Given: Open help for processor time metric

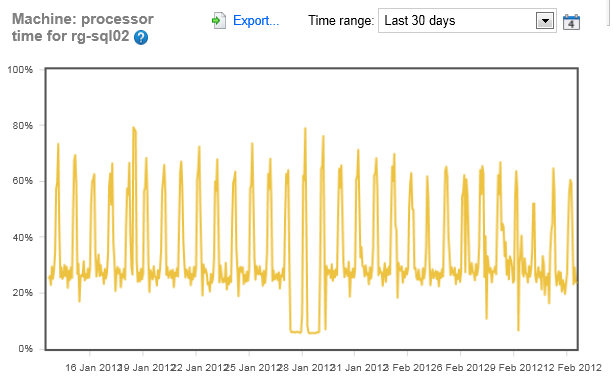Looking at the screenshot, I should 141,38.
